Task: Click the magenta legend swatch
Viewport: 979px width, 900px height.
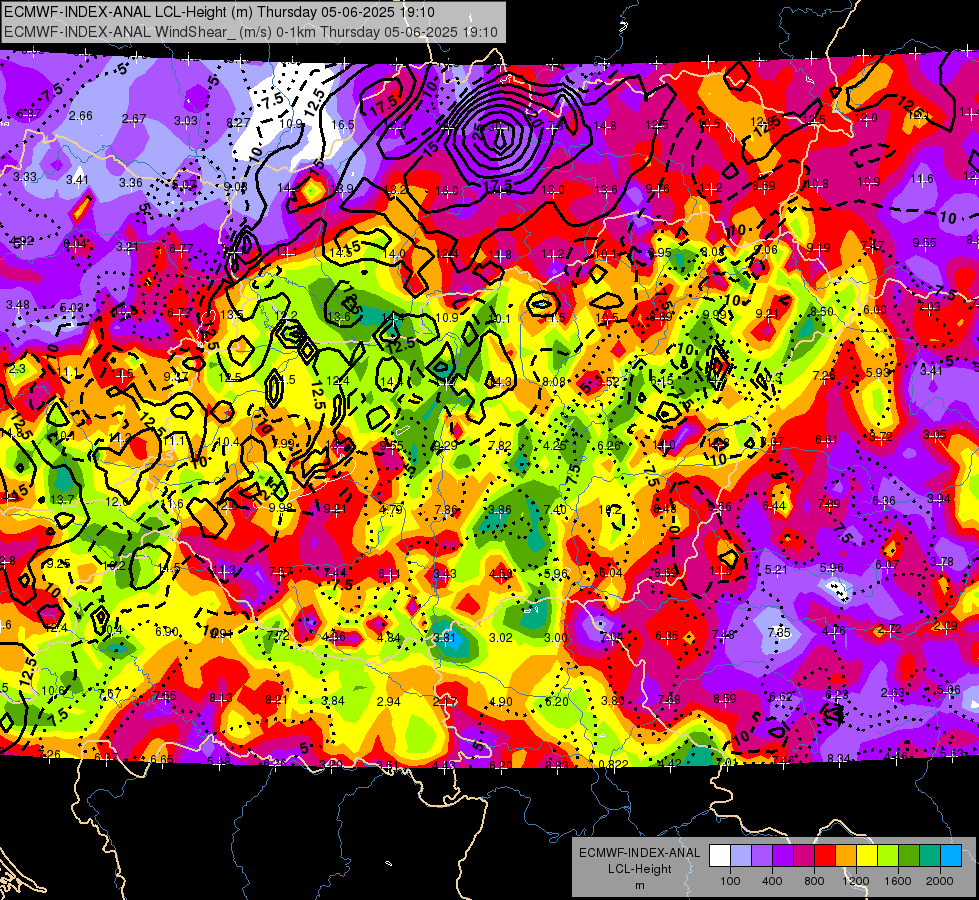Action: [x=804, y=856]
